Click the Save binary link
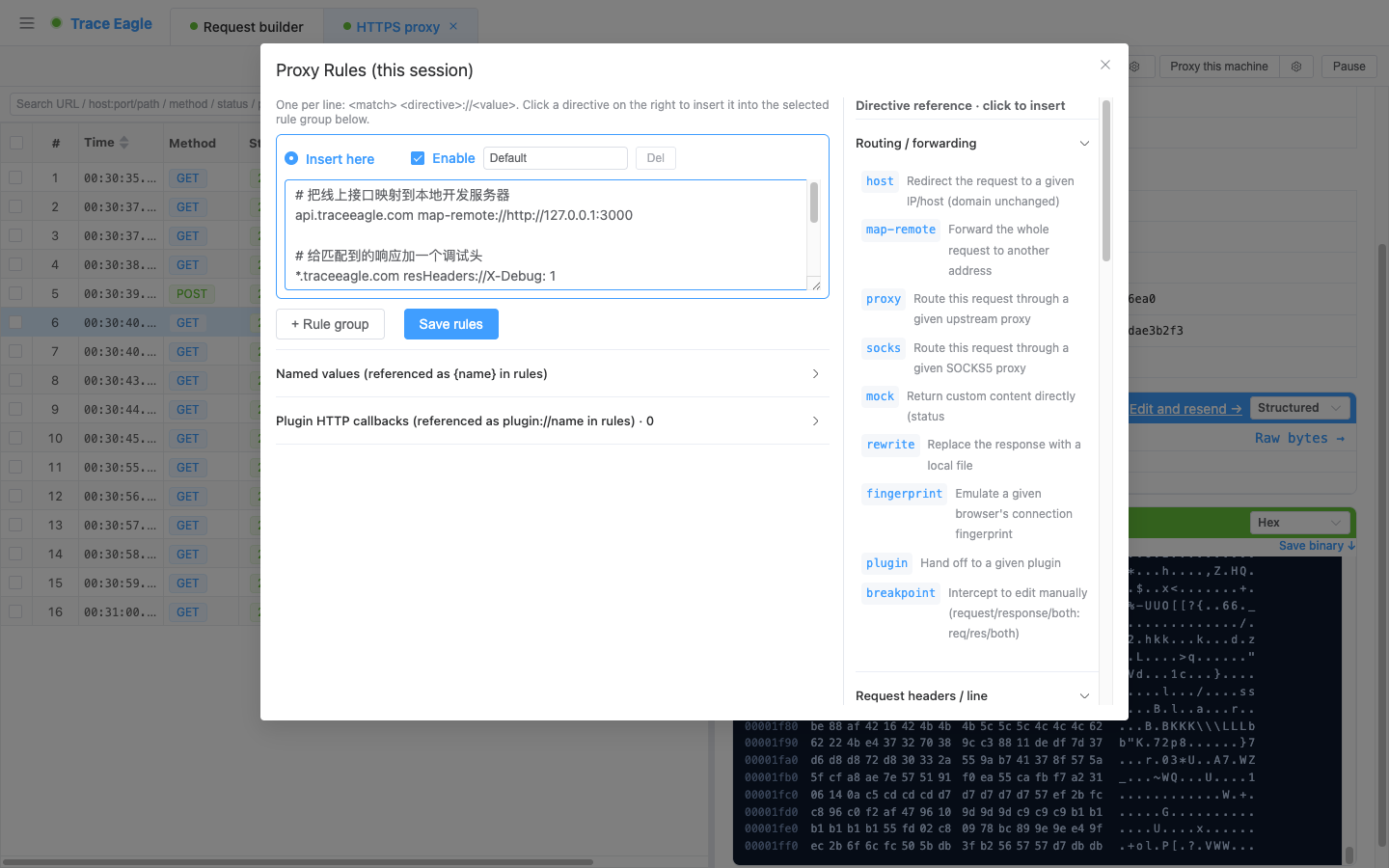This screenshot has height=868, width=1389. pyautogui.click(x=1317, y=546)
